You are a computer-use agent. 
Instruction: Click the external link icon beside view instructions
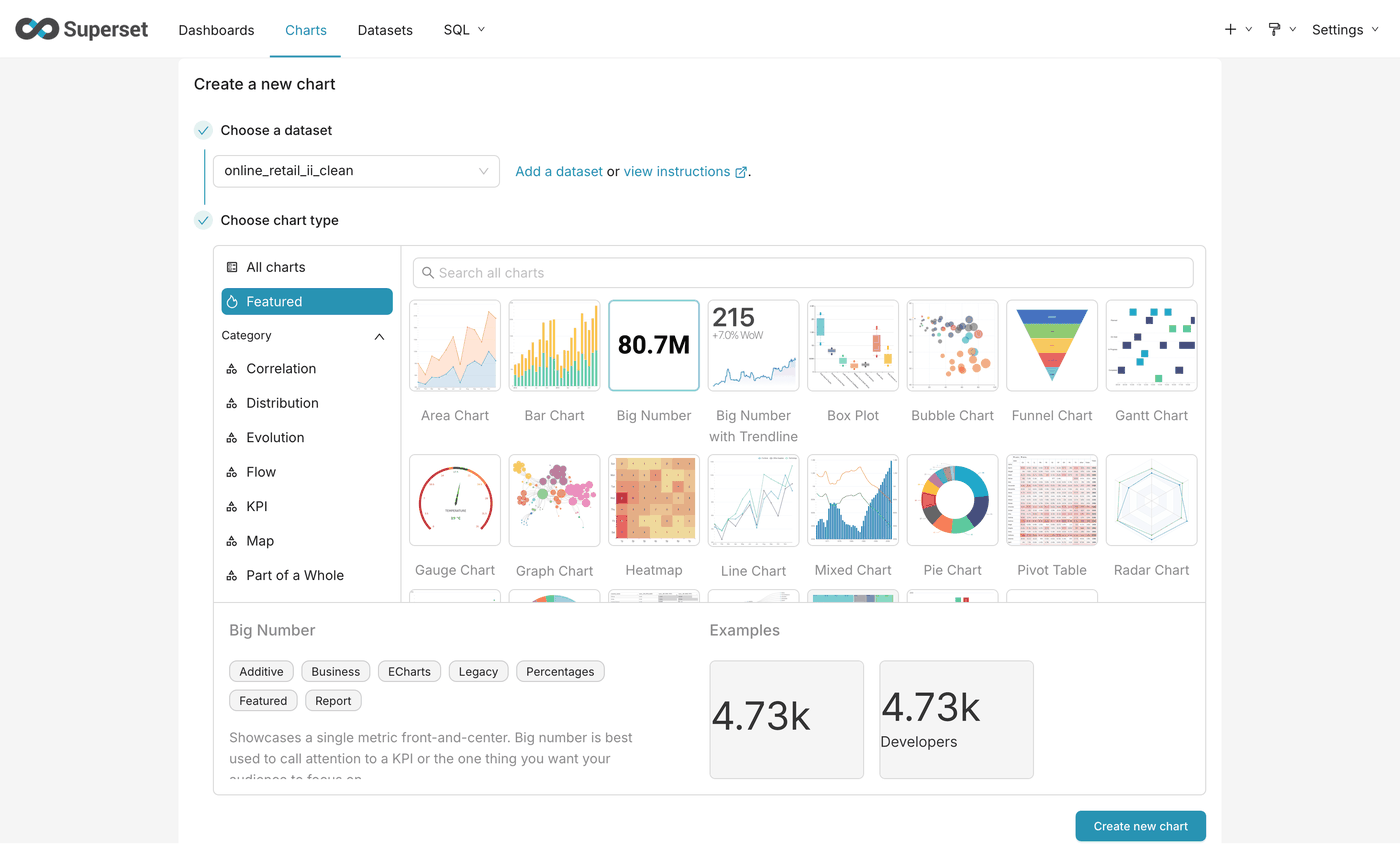(x=741, y=172)
